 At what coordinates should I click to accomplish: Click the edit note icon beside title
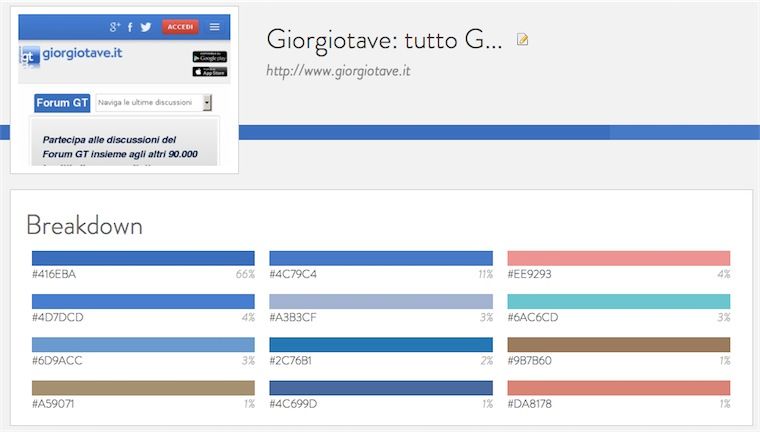[x=522, y=40]
